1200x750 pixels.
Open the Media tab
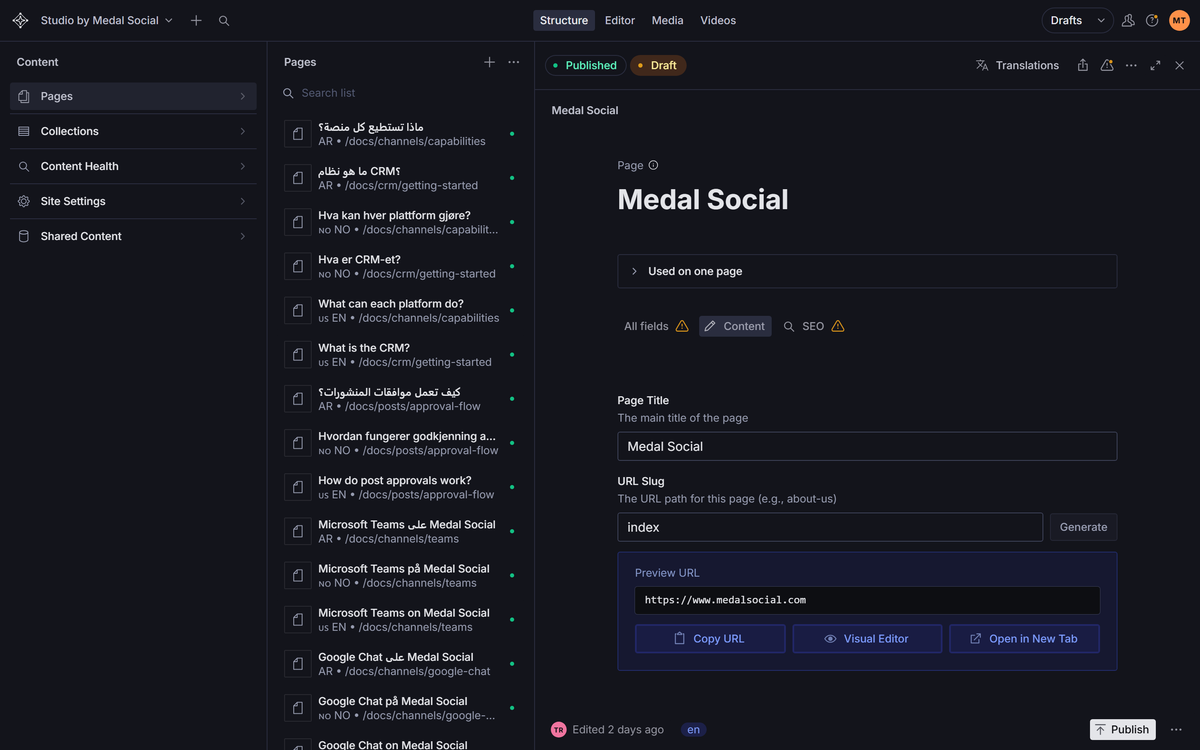[668, 20]
